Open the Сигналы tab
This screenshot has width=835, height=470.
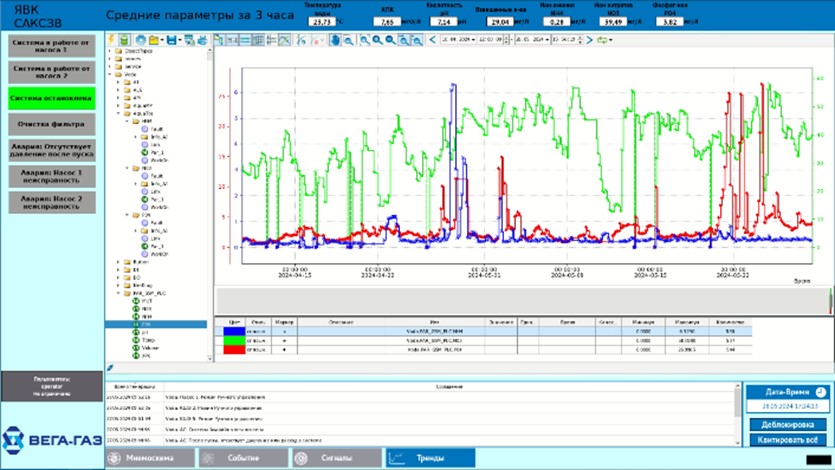335,458
